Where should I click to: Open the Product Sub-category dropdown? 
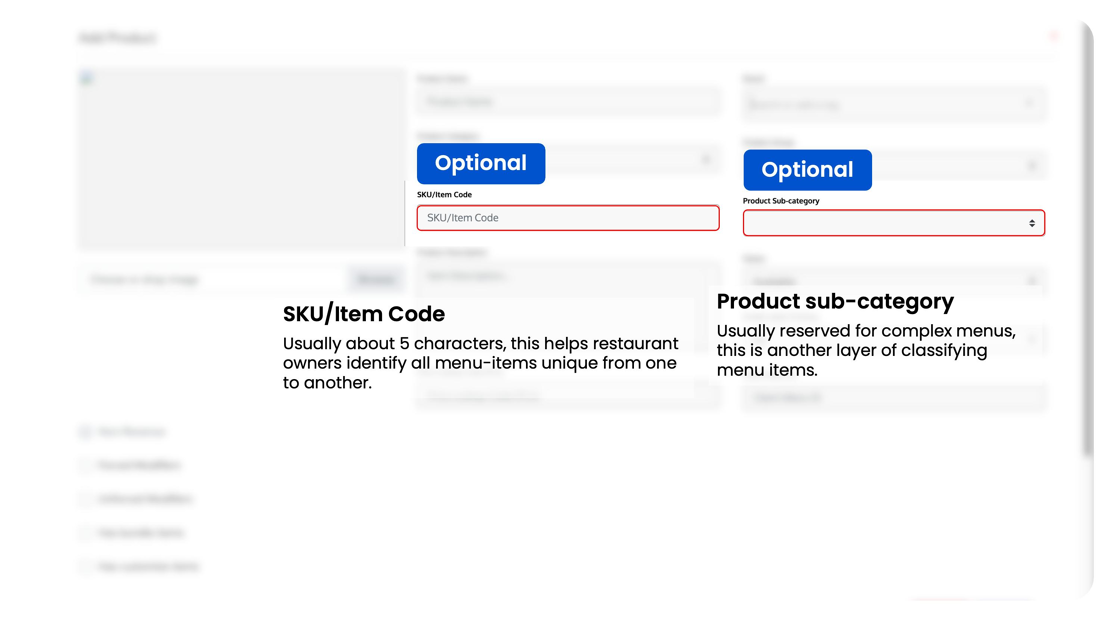894,223
